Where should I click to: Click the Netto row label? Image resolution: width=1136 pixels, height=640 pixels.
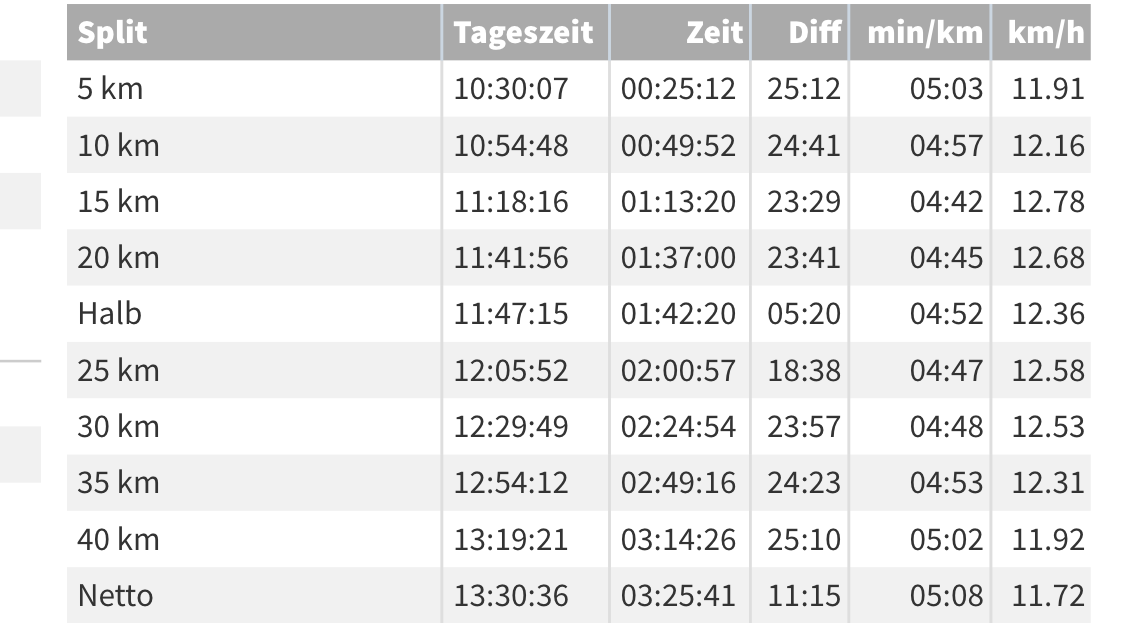[x=116, y=596]
